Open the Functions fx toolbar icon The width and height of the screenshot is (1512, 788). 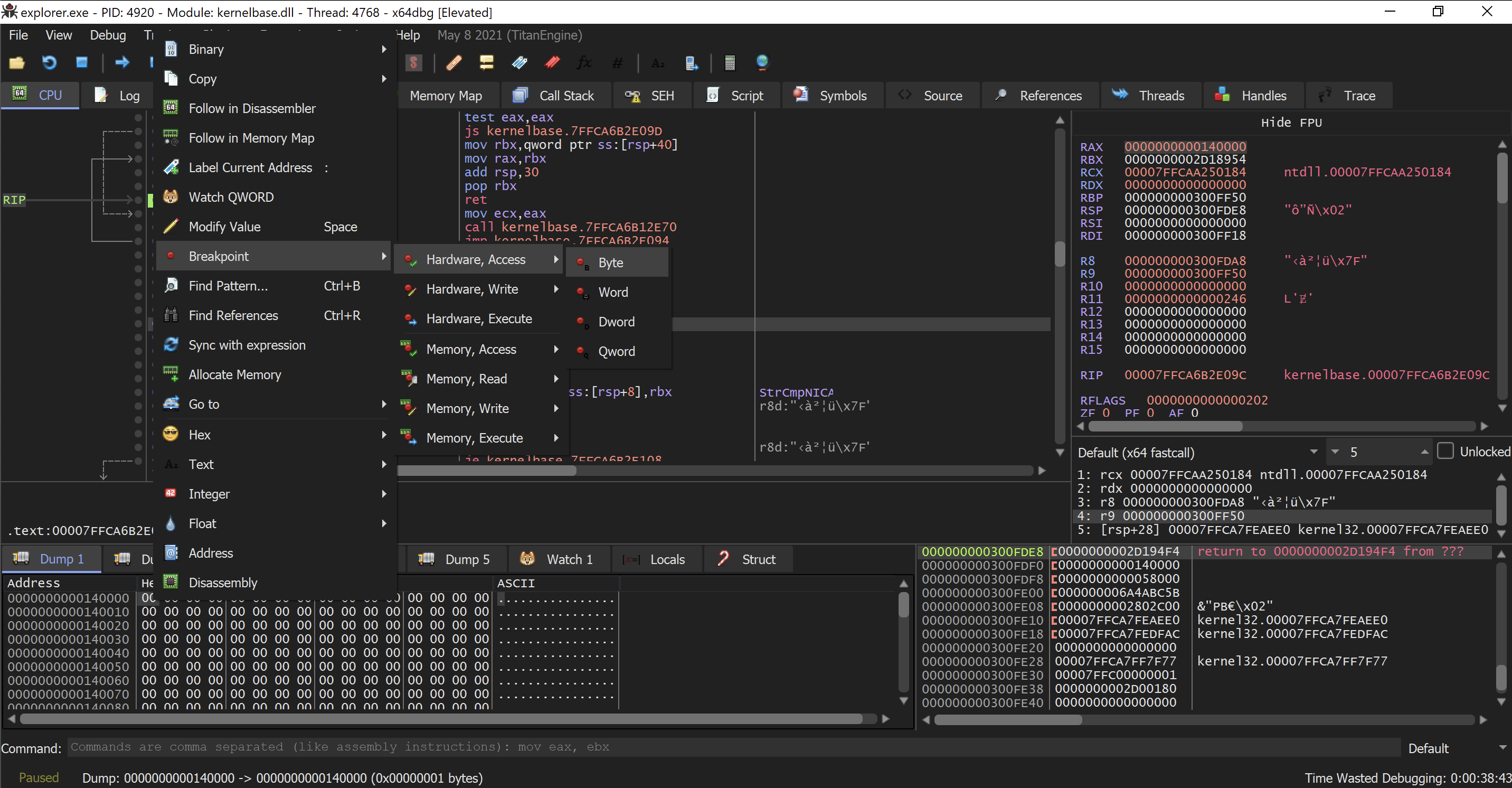click(584, 62)
